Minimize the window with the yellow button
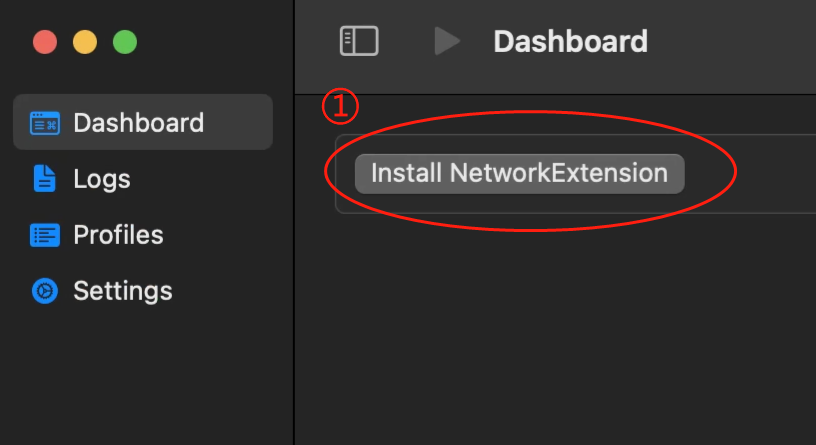Screen dimensions: 816x445 (x=85, y=42)
